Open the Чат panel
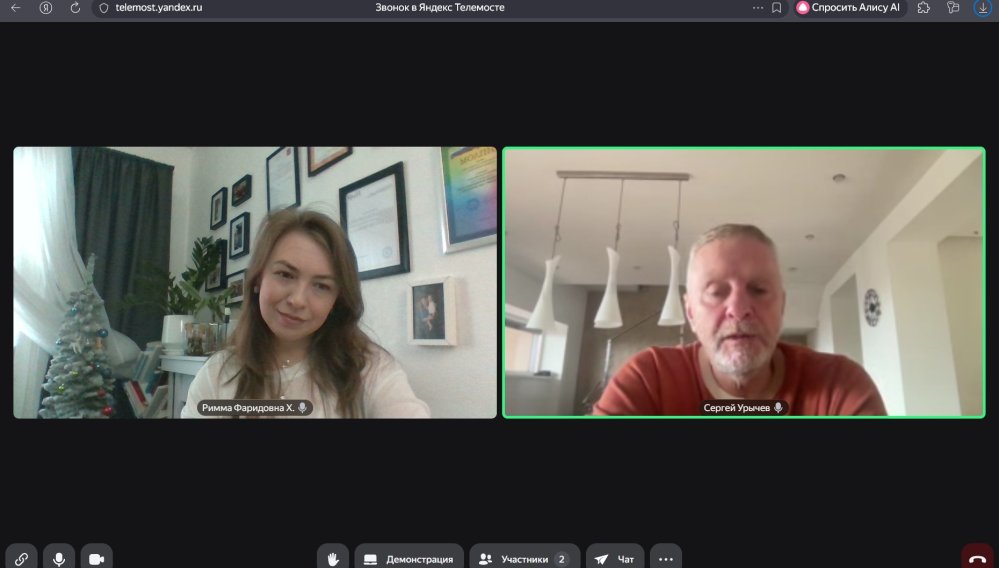 click(615, 558)
